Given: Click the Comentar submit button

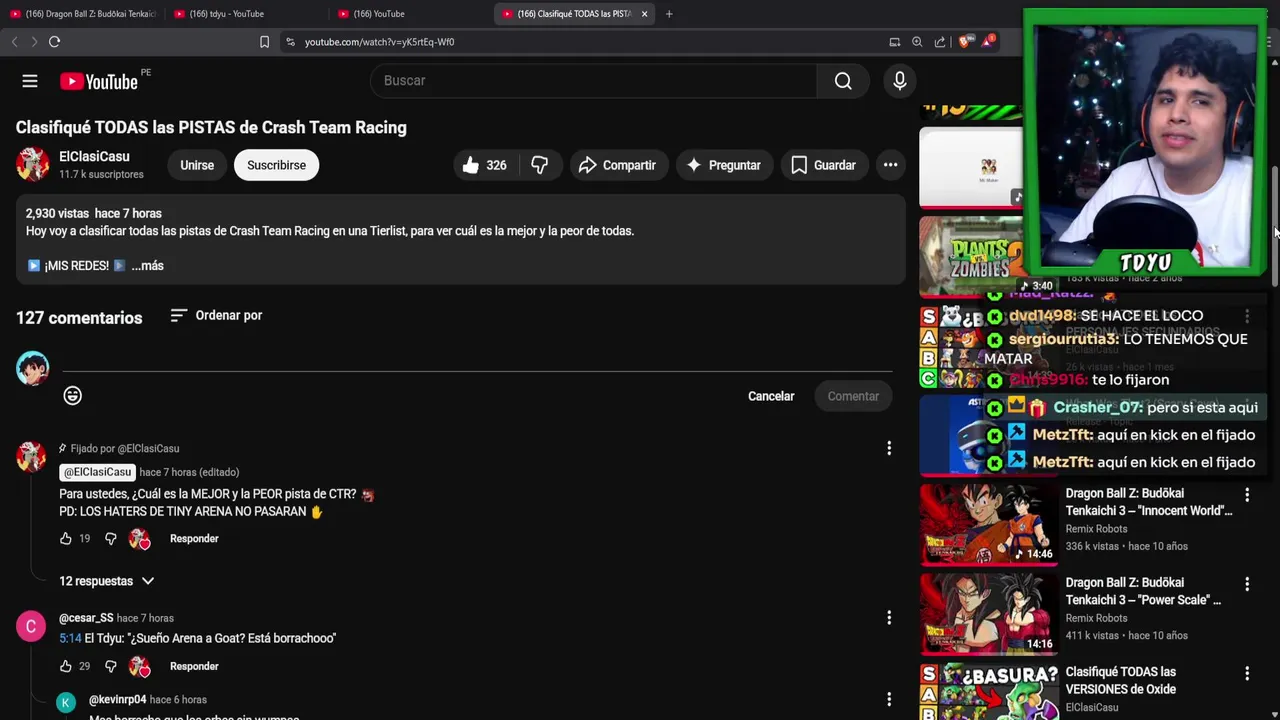Looking at the screenshot, I should tap(853, 396).
